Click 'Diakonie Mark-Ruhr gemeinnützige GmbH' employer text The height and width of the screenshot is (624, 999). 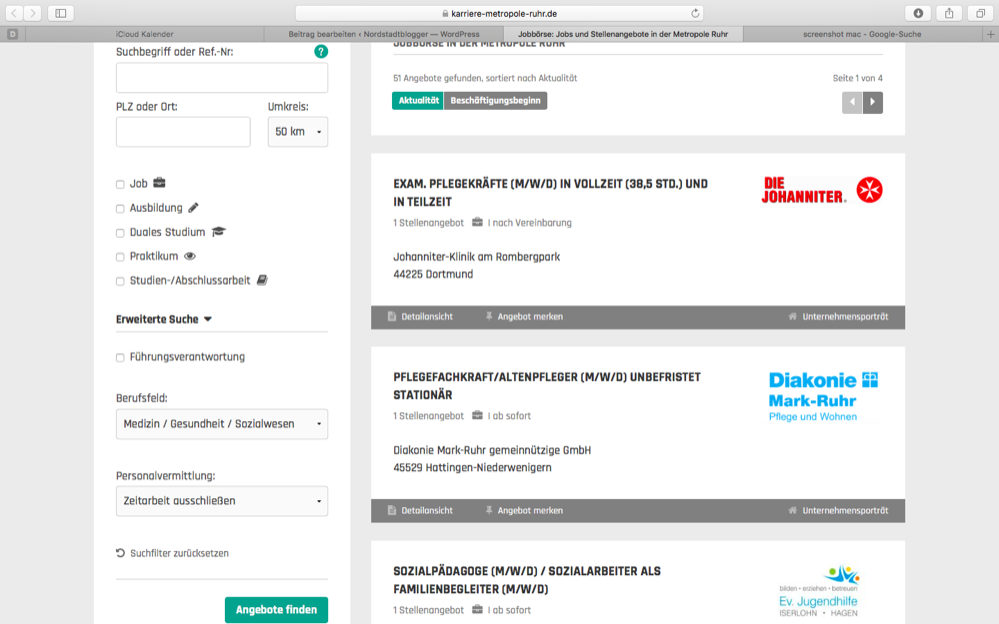[492, 451]
